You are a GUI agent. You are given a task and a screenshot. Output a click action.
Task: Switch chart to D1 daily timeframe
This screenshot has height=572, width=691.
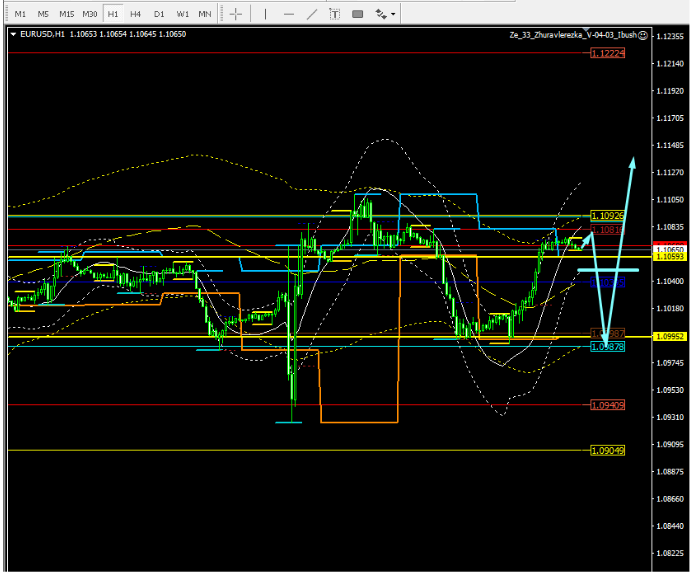coord(159,14)
